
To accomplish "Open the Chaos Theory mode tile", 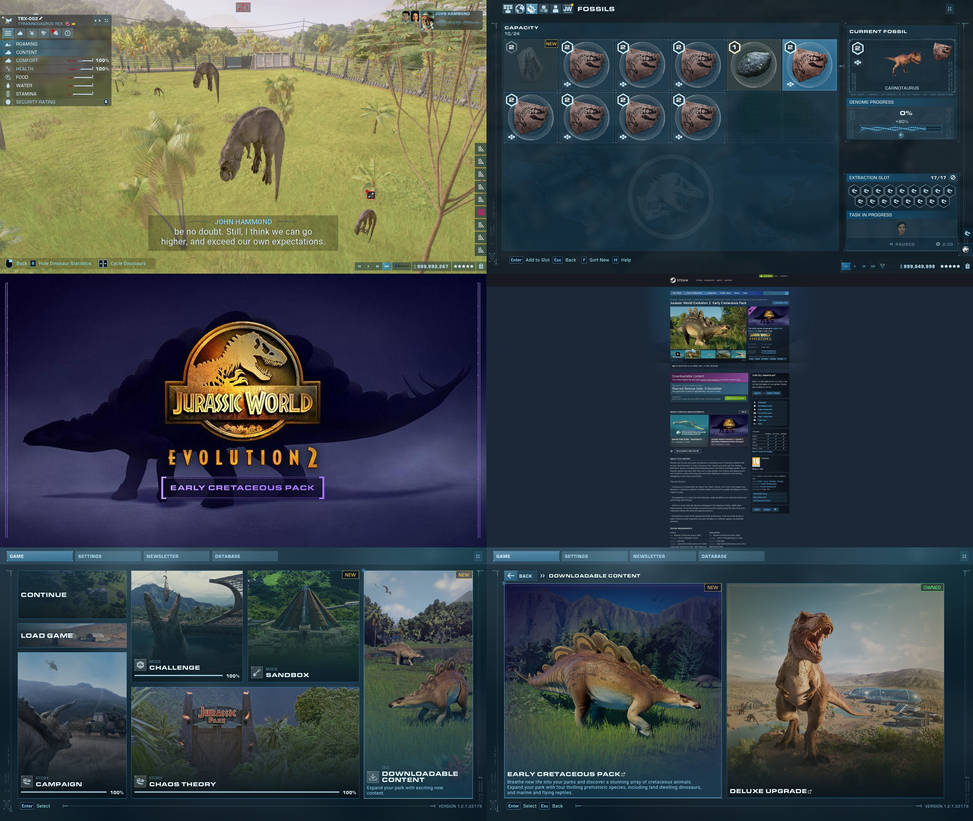I will (x=245, y=742).
